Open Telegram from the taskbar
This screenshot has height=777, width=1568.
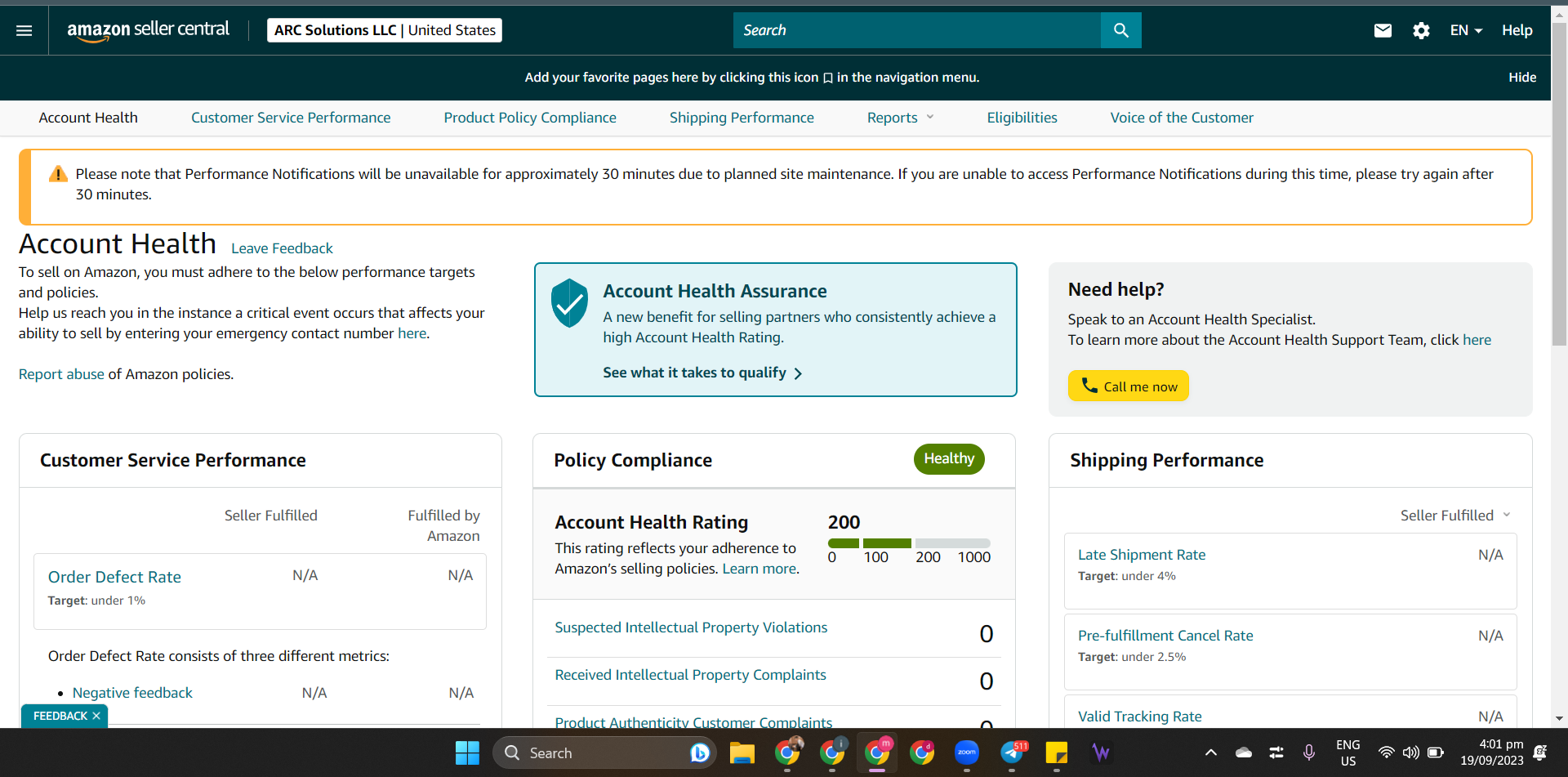click(x=1013, y=752)
